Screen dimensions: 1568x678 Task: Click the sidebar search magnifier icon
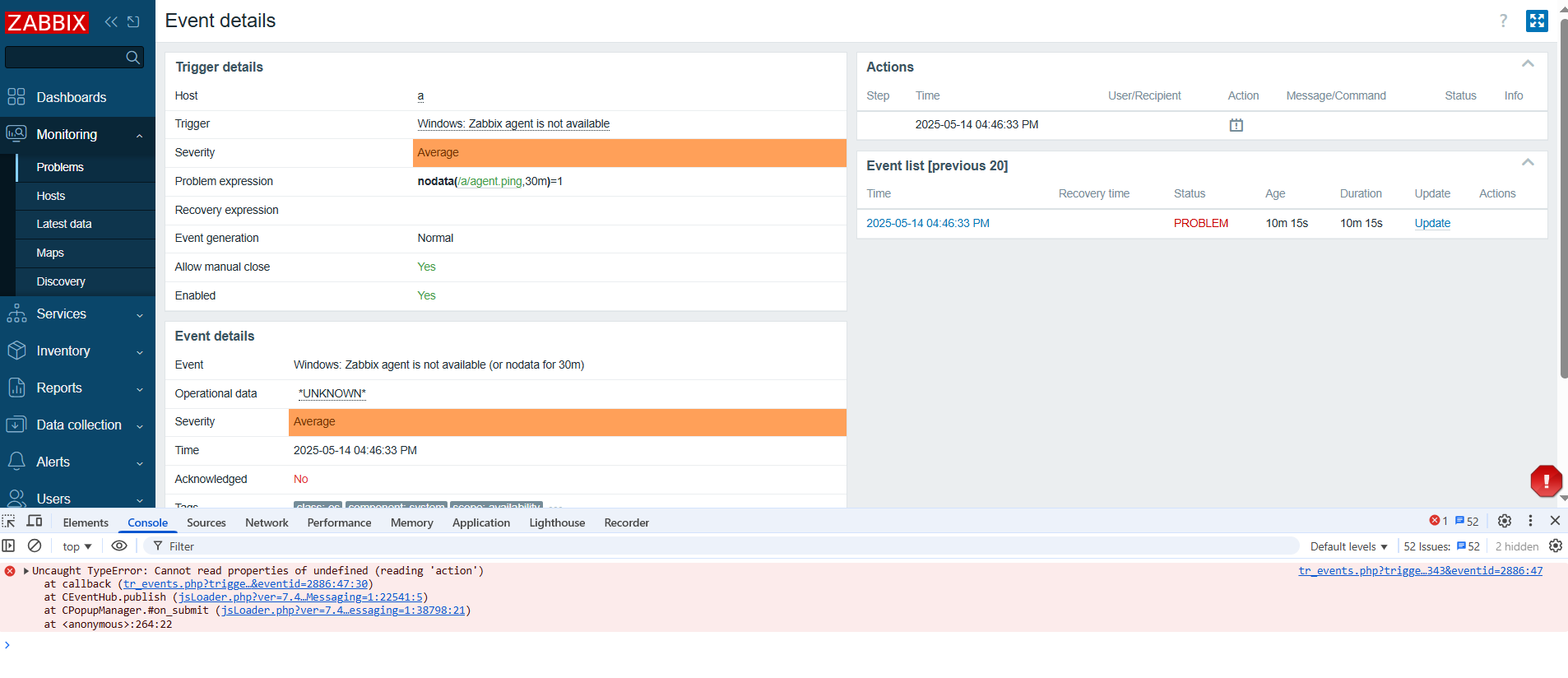[x=132, y=57]
